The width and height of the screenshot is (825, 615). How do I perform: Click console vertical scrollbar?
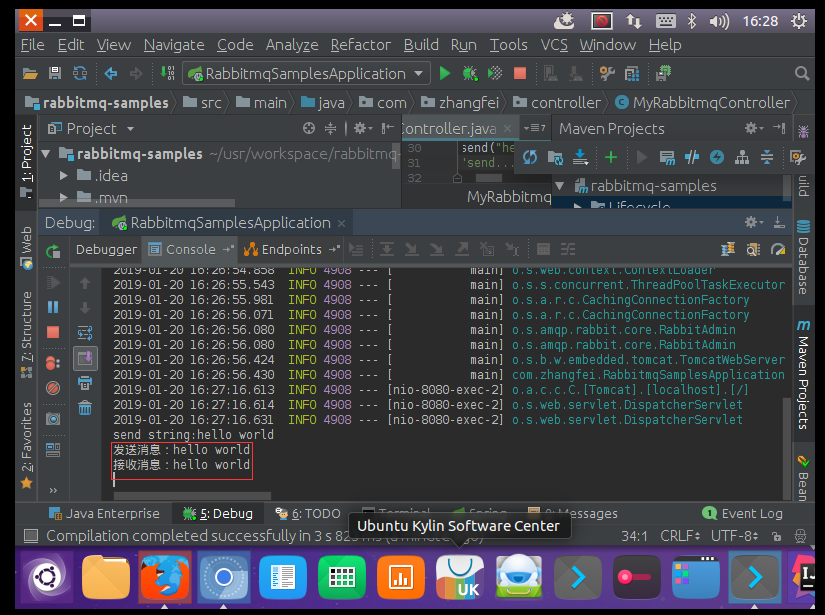tap(787, 447)
